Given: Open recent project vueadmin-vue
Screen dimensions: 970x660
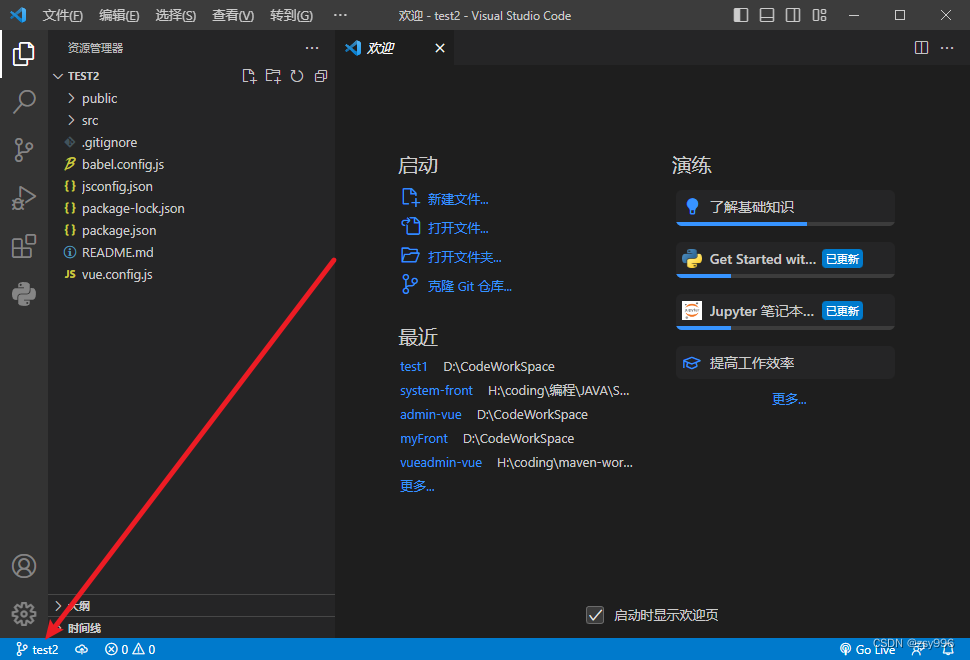Looking at the screenshot, I should (x=440, y=463).
